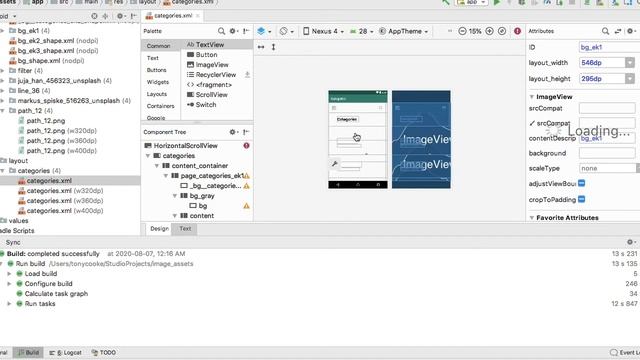
Task: Show the red error indicator in design toolbar
Action: tap(517, 31)
